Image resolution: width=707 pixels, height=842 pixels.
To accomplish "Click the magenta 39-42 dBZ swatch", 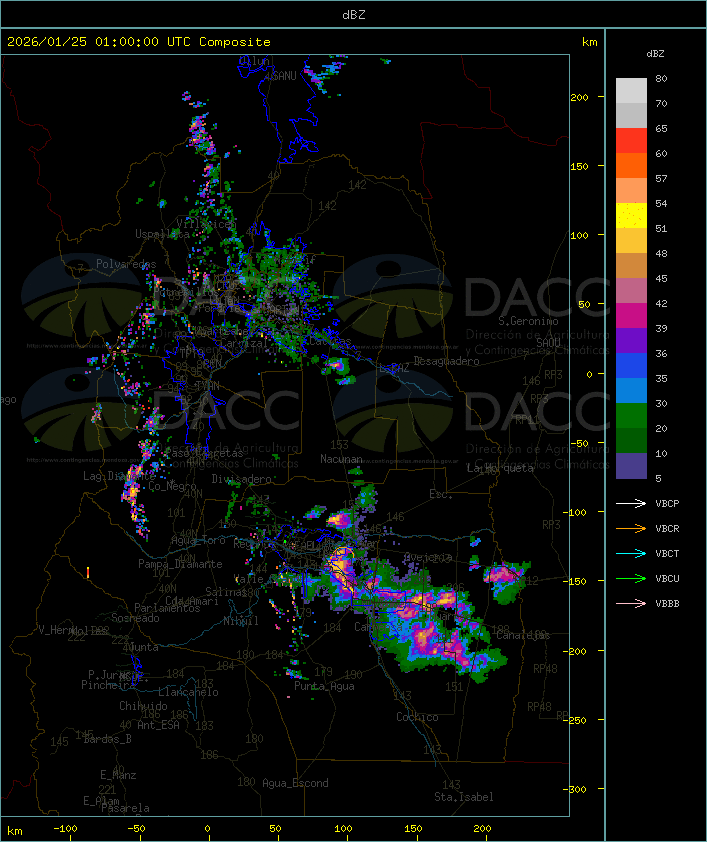I will pos(631,316).
